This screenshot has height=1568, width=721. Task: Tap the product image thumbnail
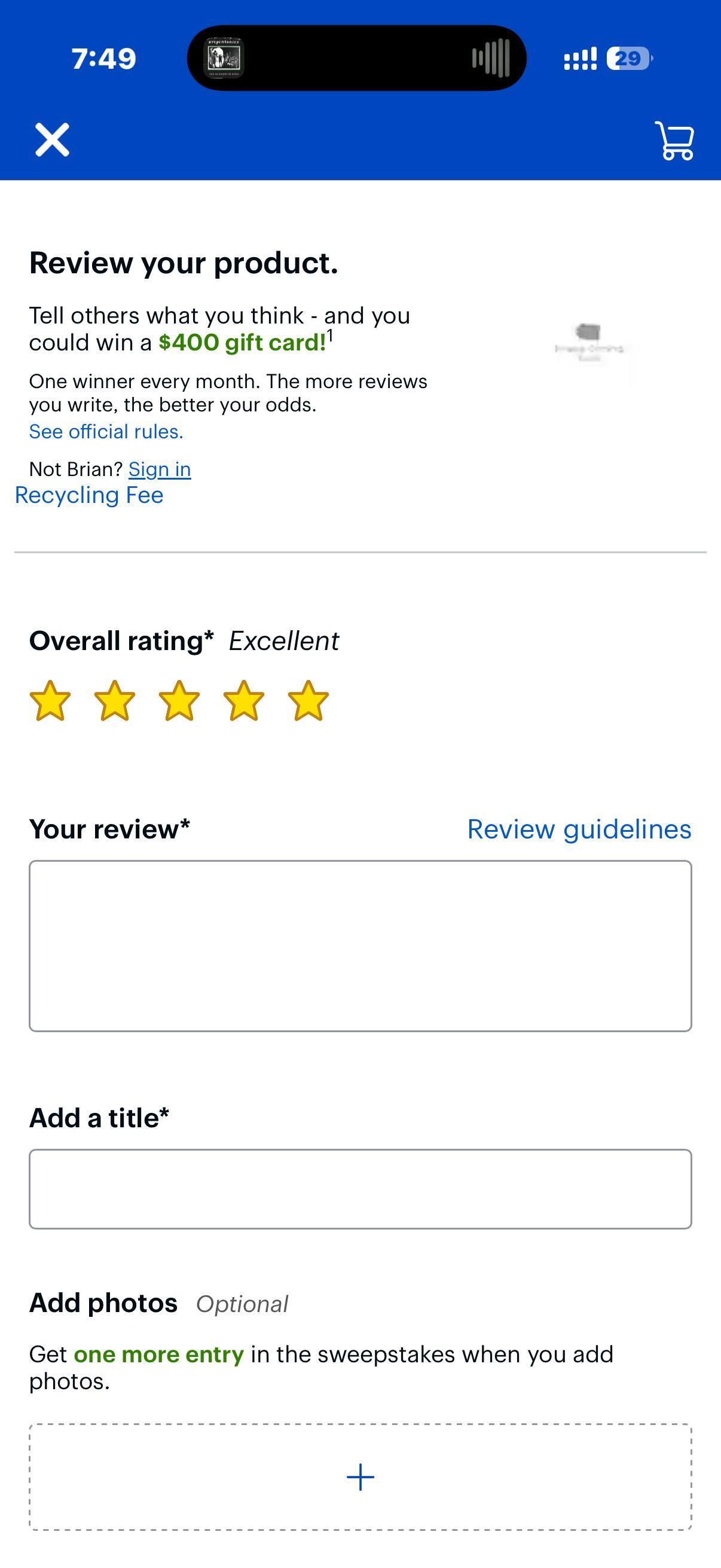(x=589, y=343)
